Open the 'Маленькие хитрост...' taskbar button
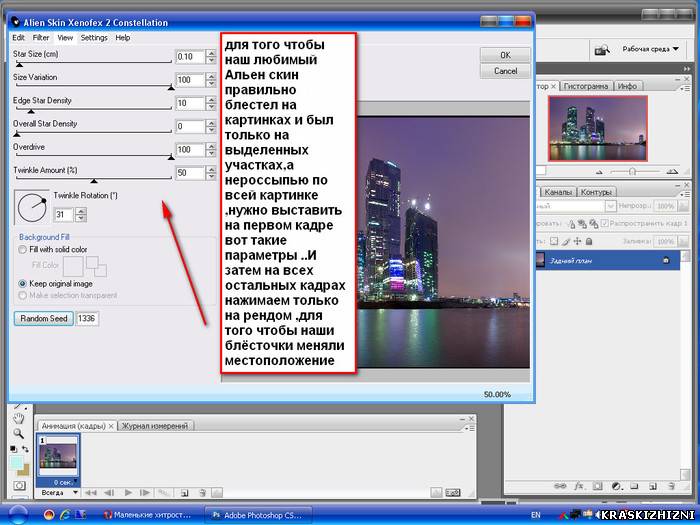 (x=148, y=515)
